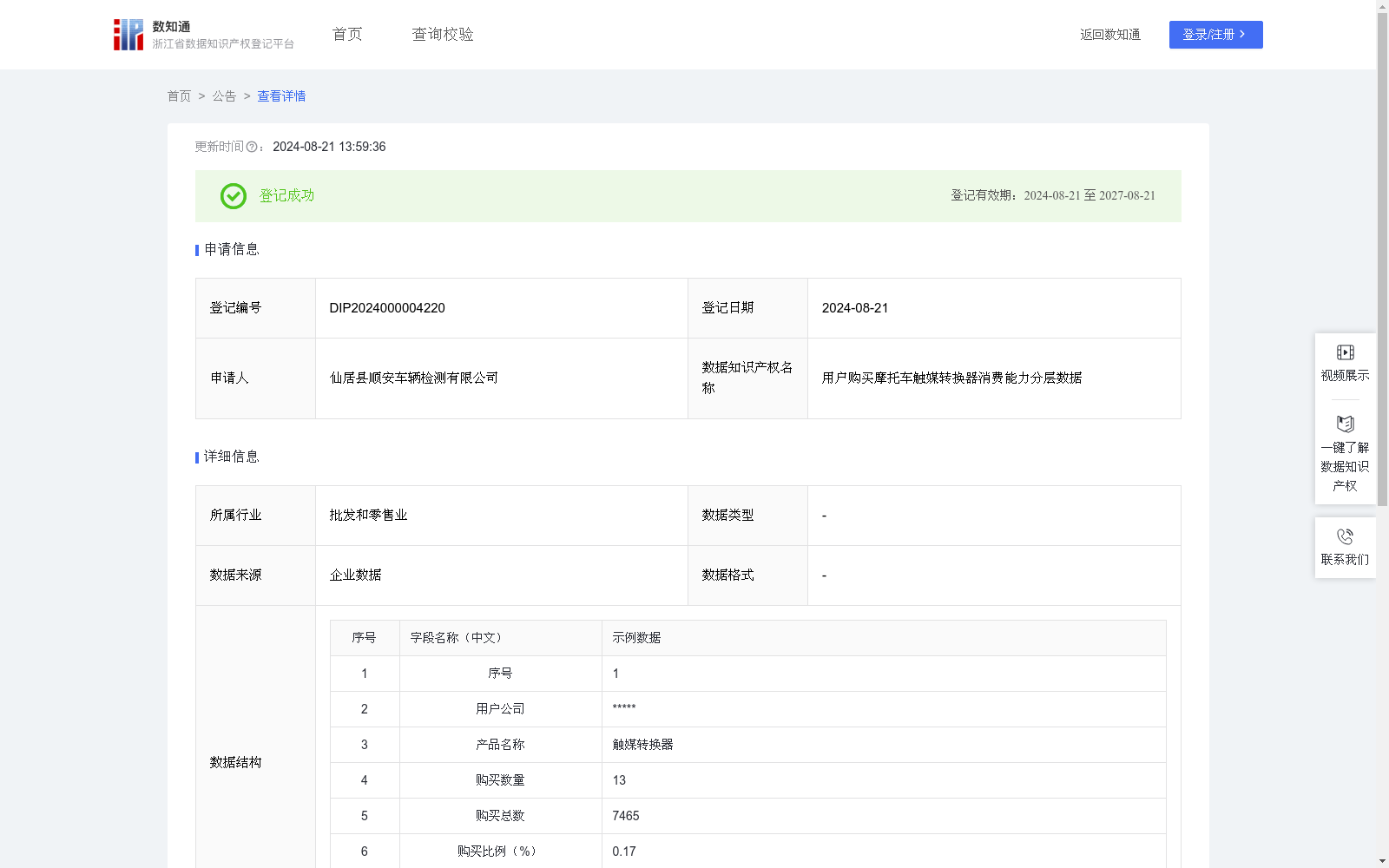Click 企业数据 data source value
The height and width of the screenshot is (868, 1389).
pos(355,575)
